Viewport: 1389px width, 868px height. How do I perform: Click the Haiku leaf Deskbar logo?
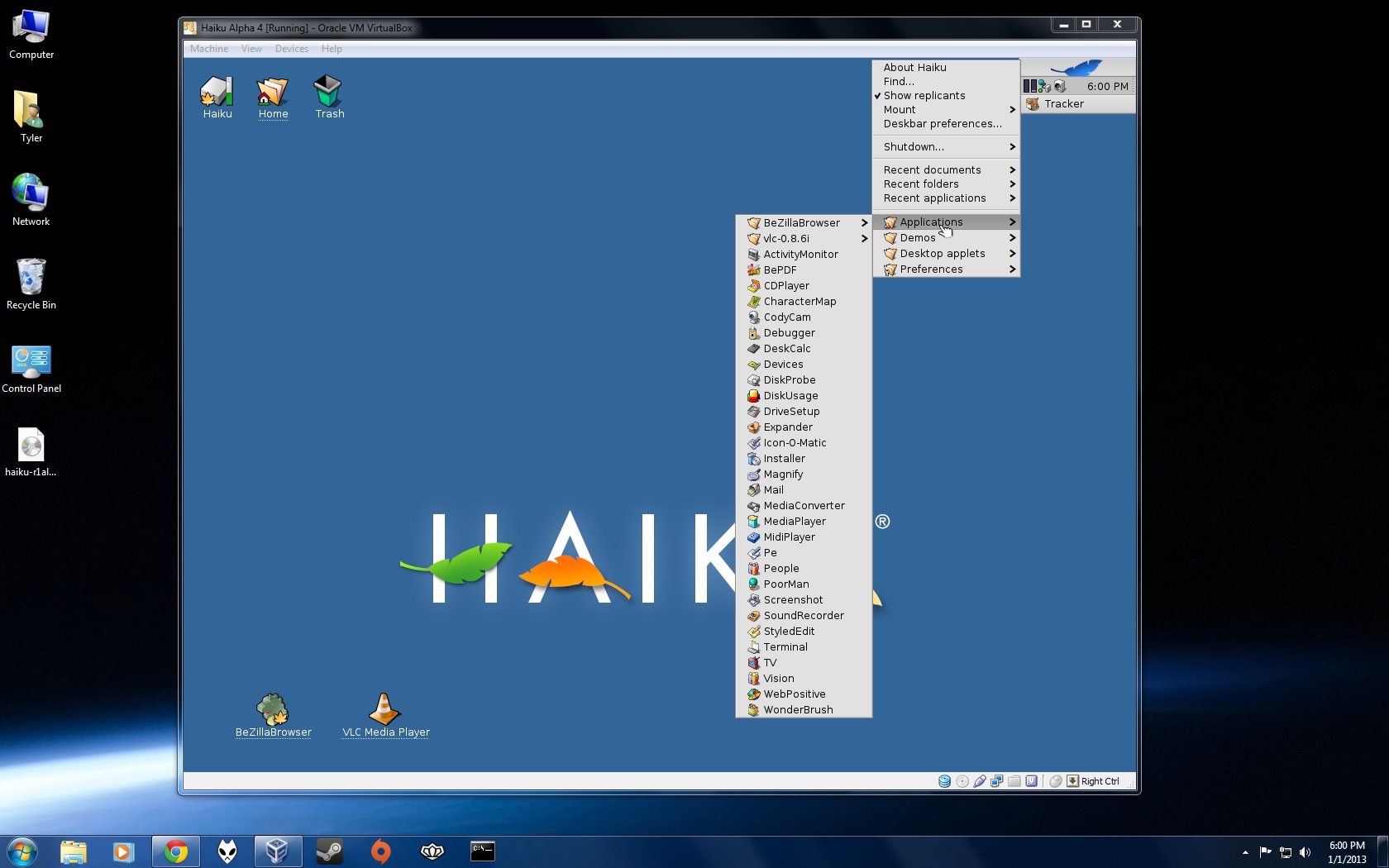tap(1077, 68)
